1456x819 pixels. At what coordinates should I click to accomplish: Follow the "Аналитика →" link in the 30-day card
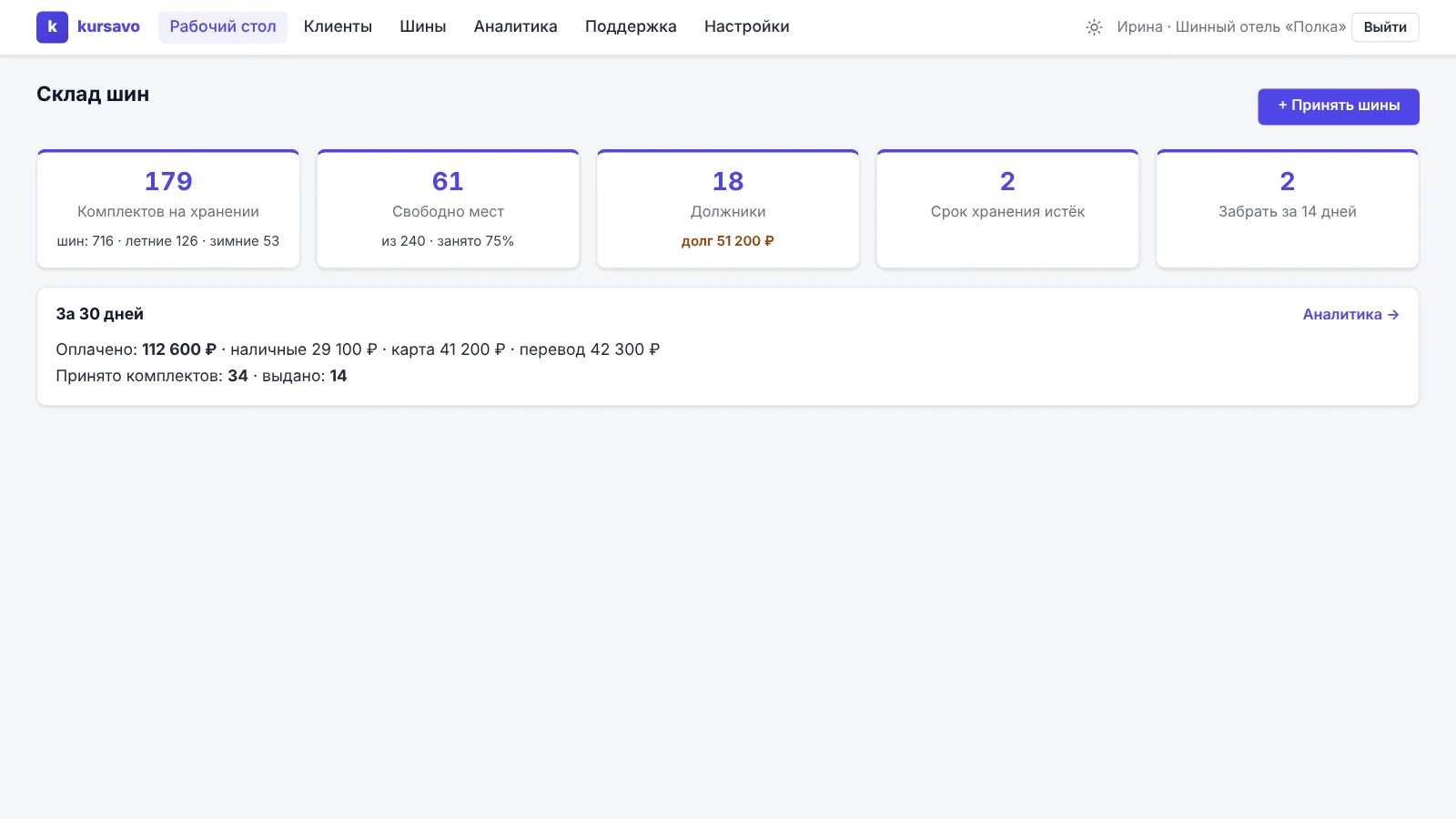click(1351, 314)
